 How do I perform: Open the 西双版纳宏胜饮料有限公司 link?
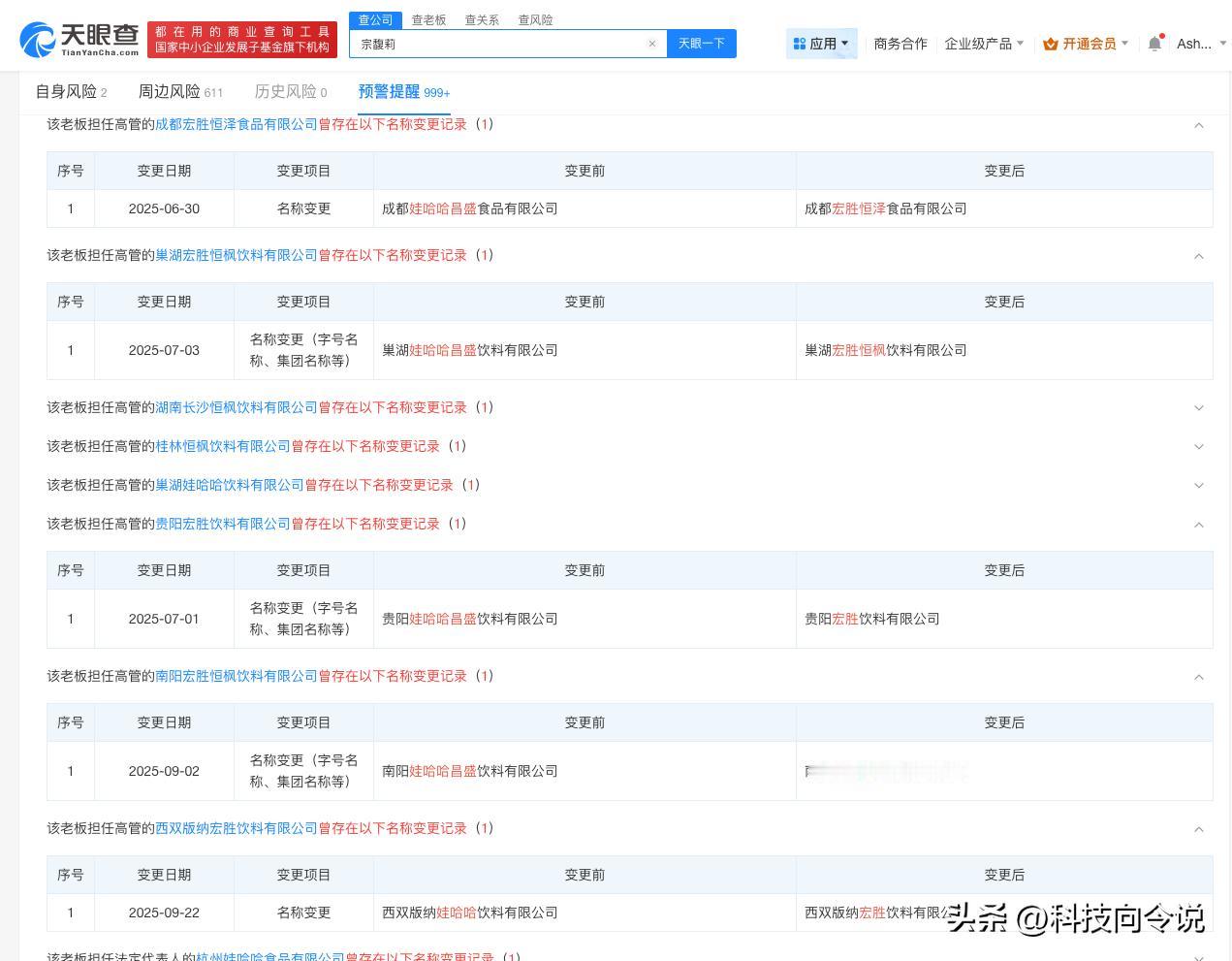coord(237,828)
